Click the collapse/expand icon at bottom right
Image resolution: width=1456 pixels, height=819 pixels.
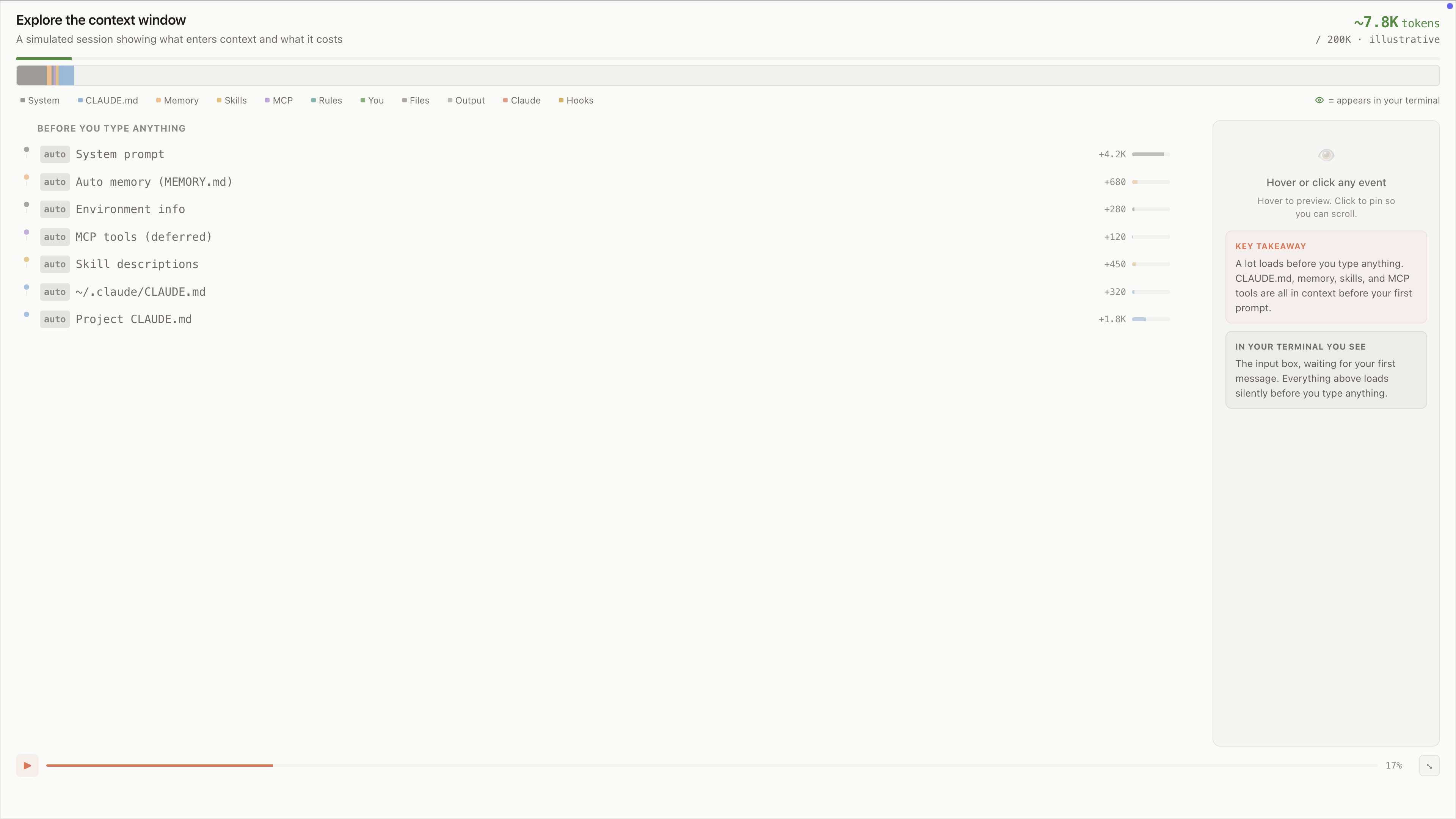(1429, 766)
